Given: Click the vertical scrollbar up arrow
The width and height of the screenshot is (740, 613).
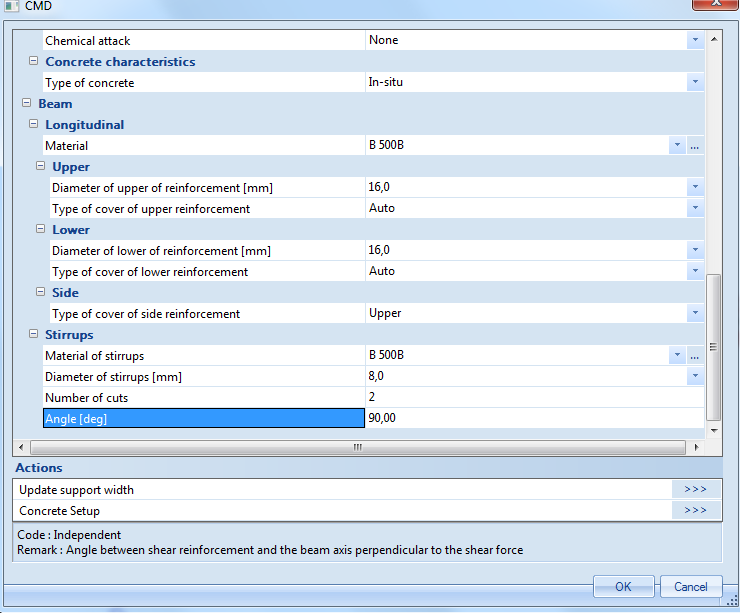Looking at the screenshot, I should click(714, 40).
